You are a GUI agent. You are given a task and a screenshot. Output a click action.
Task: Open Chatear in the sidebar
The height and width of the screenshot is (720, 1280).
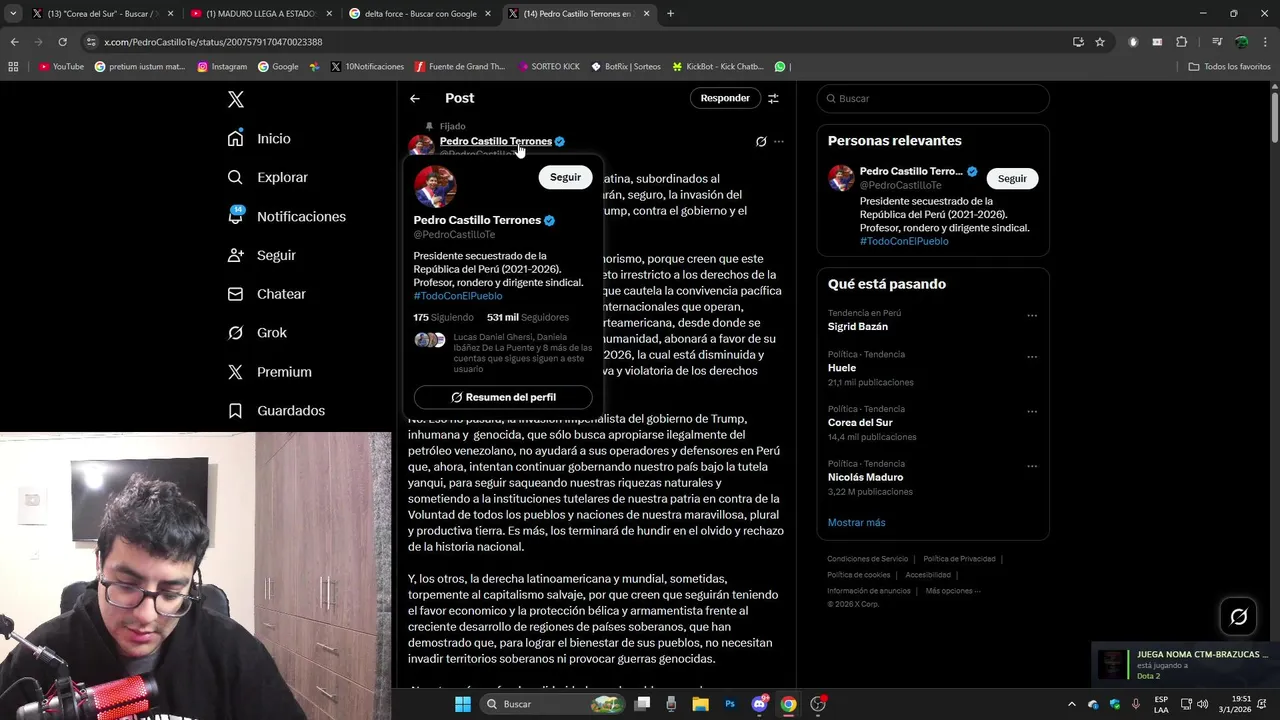pos(267,294)
